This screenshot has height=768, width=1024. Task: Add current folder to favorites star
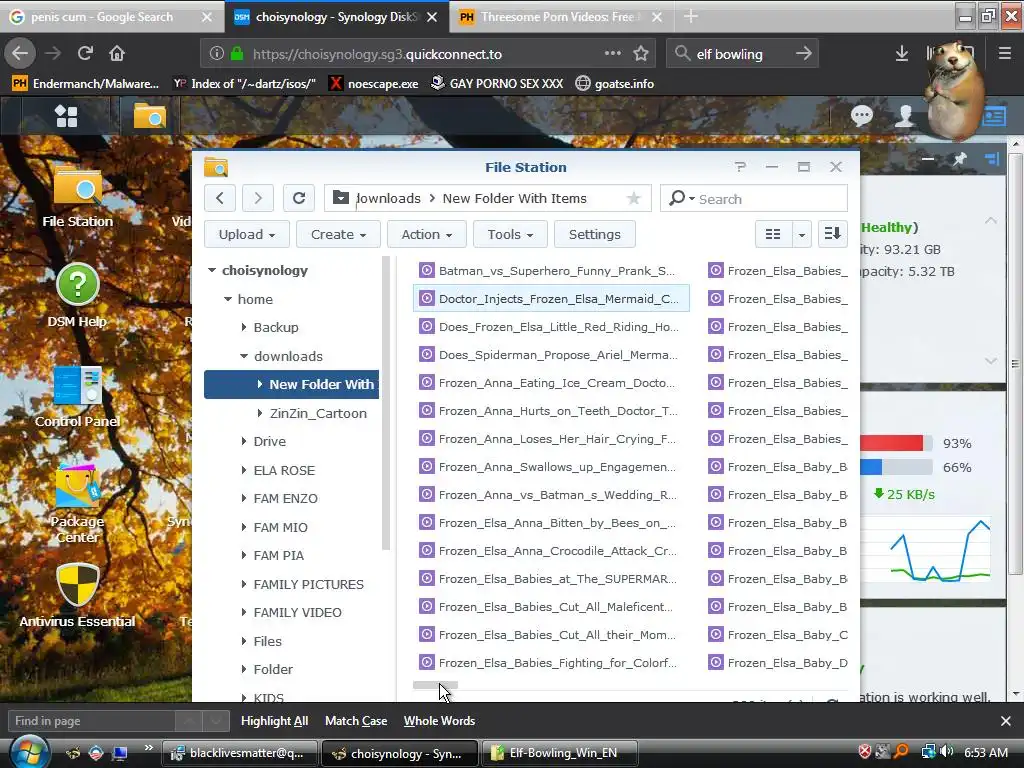click(633, 199)
